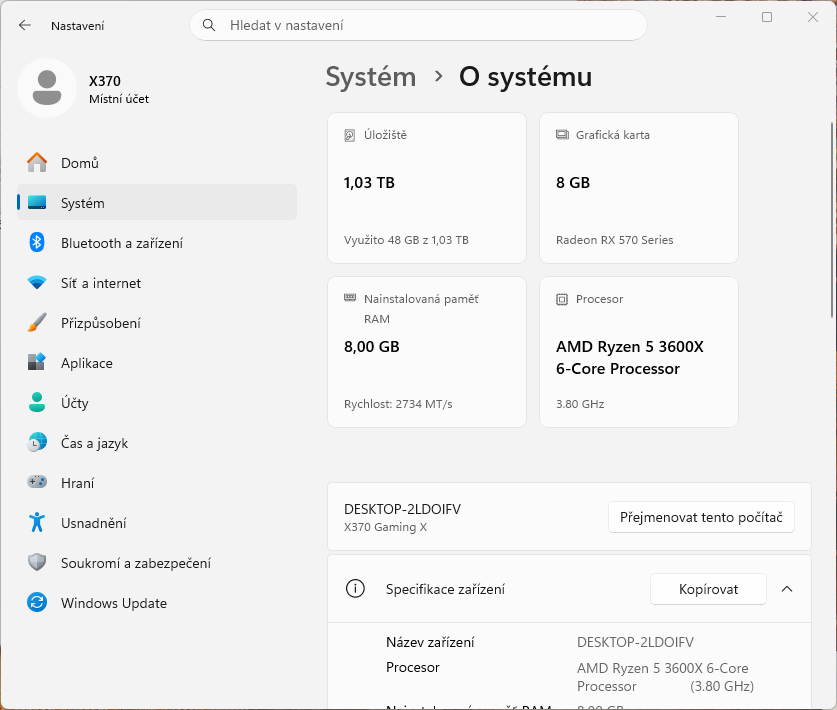This screenshot has width=837, height=710.
Task: Click the back arrow icon
Action: coord(25,26)
